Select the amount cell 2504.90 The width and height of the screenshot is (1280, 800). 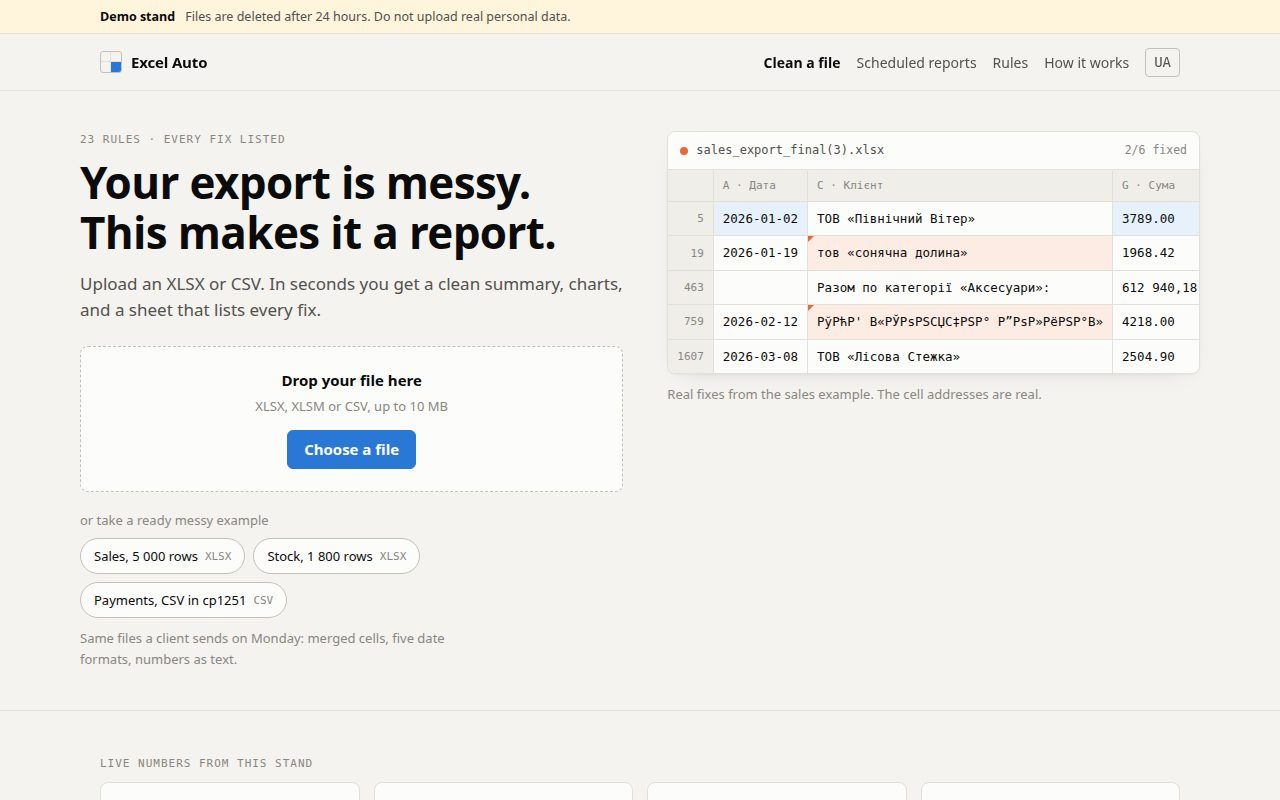pyautogui.click(x=1156, y=357)
